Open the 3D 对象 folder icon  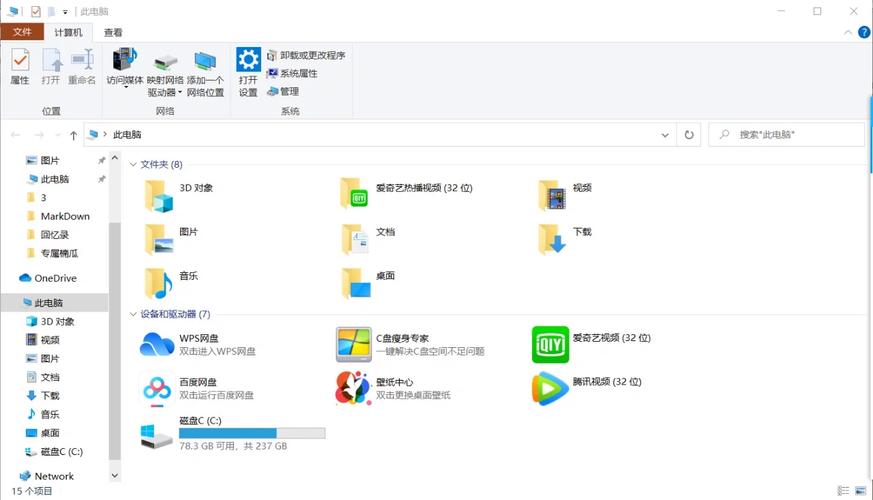click(159, 195)
